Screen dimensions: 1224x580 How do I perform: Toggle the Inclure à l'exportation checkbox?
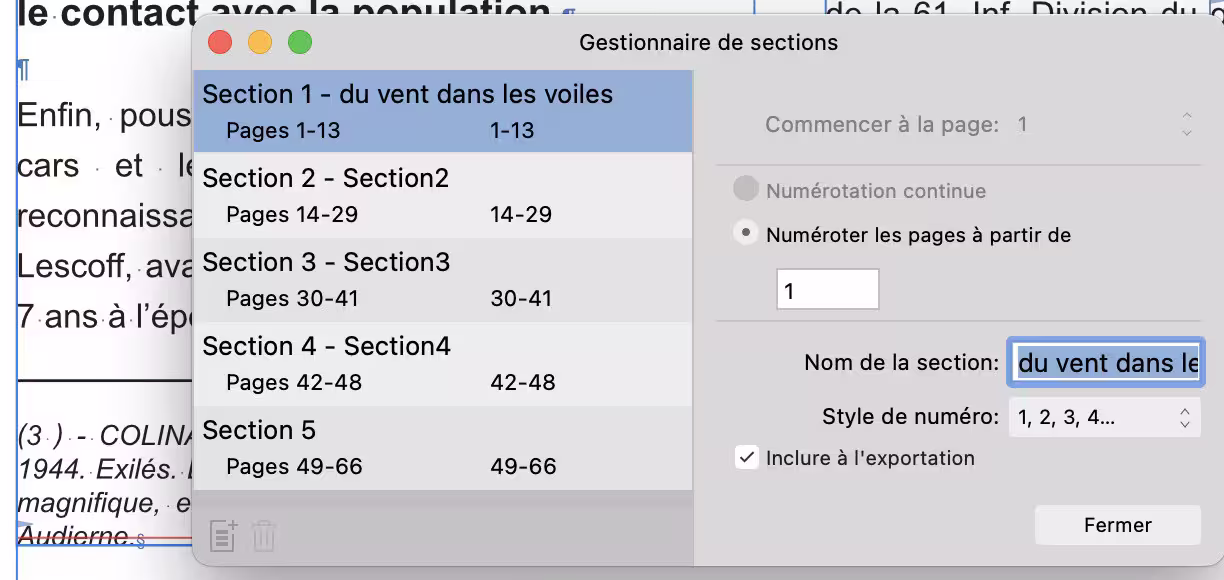746,458
